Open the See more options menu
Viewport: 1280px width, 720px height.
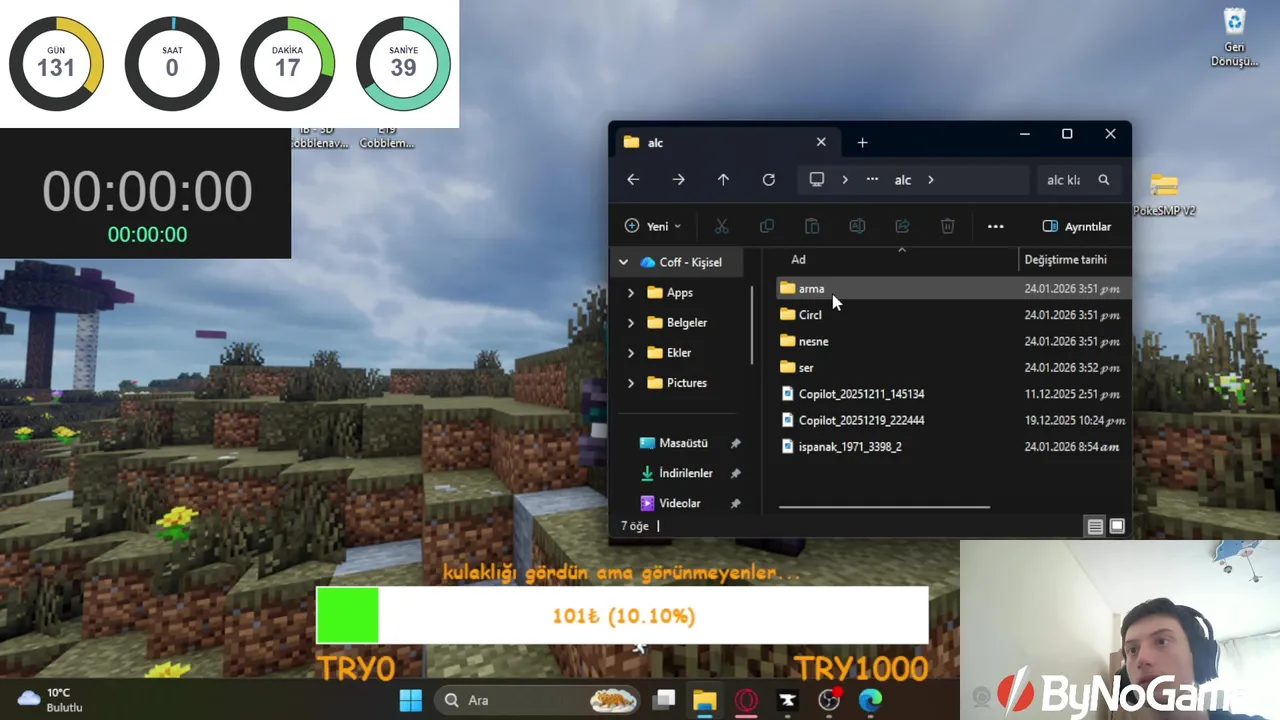coord(995,226)
